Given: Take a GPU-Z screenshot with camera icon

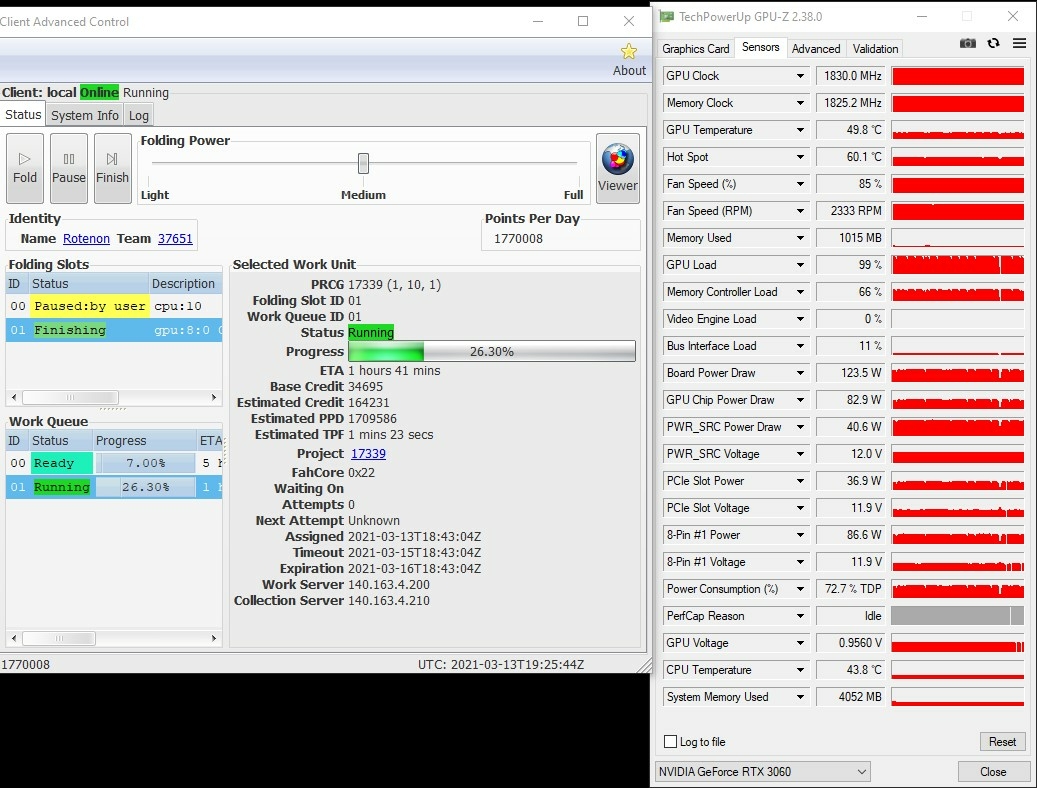Looking at the screenshot, I should (968, 44).
